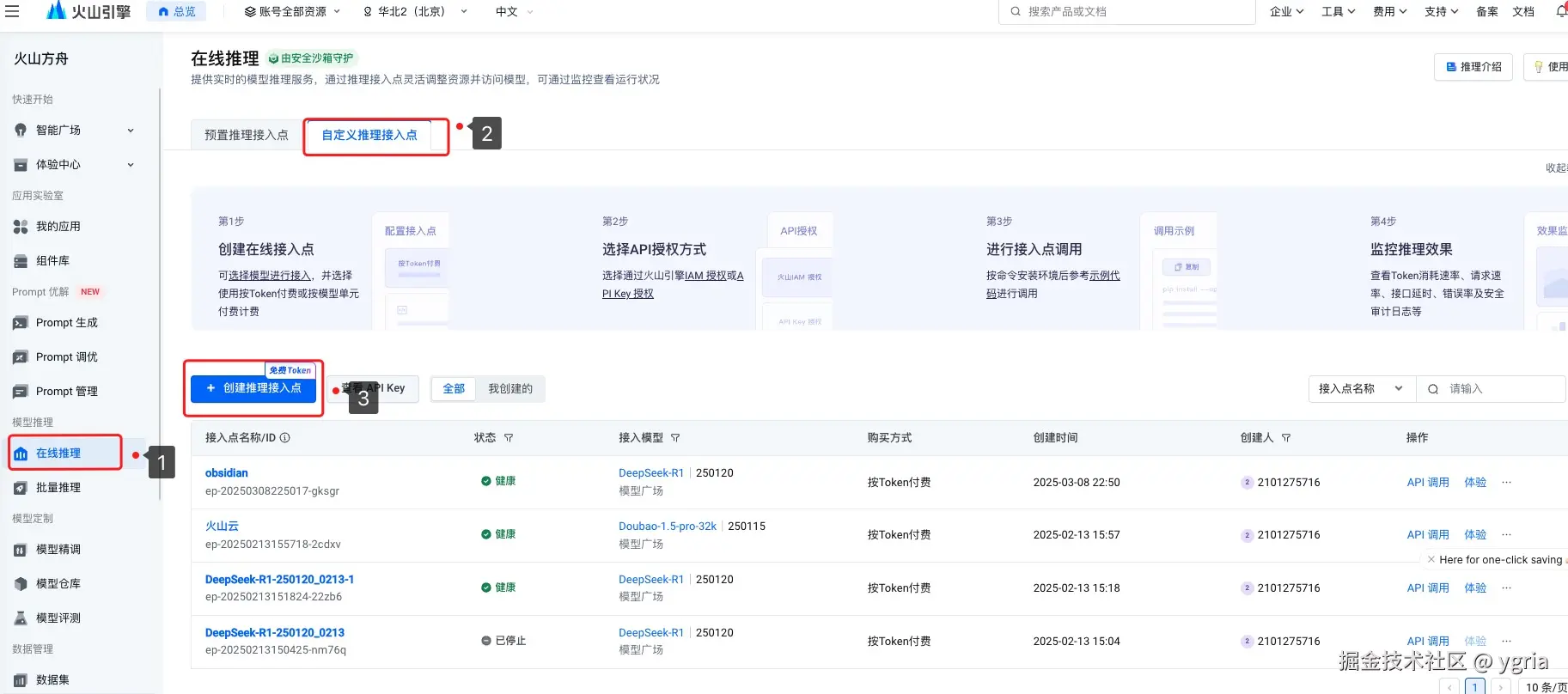Open 文档 in top bar

[1523, 12]
